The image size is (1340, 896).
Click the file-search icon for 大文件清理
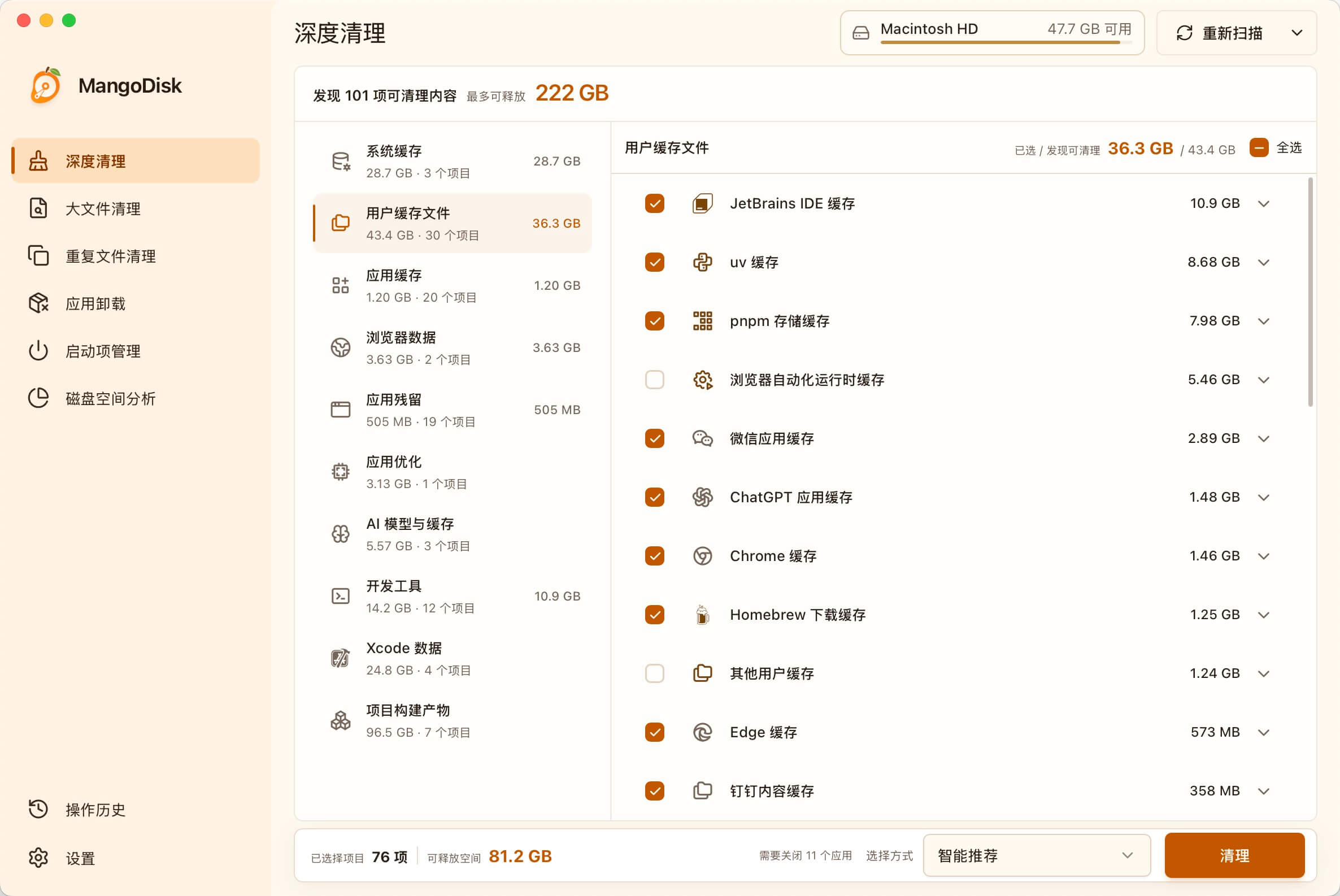click(x=38, y=208)
